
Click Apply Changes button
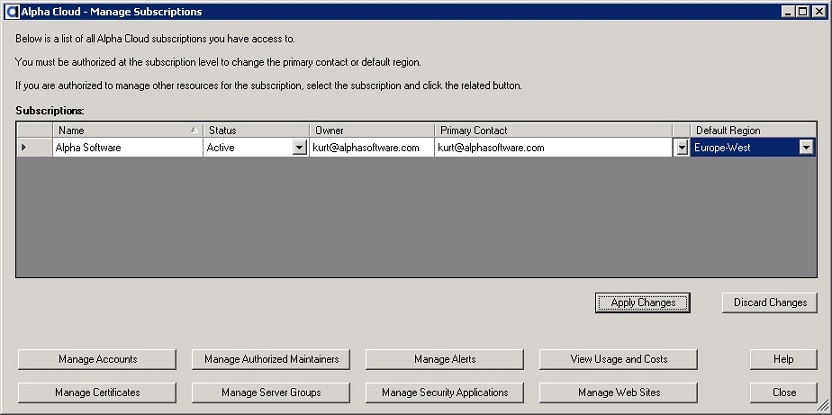click(643, 302)
